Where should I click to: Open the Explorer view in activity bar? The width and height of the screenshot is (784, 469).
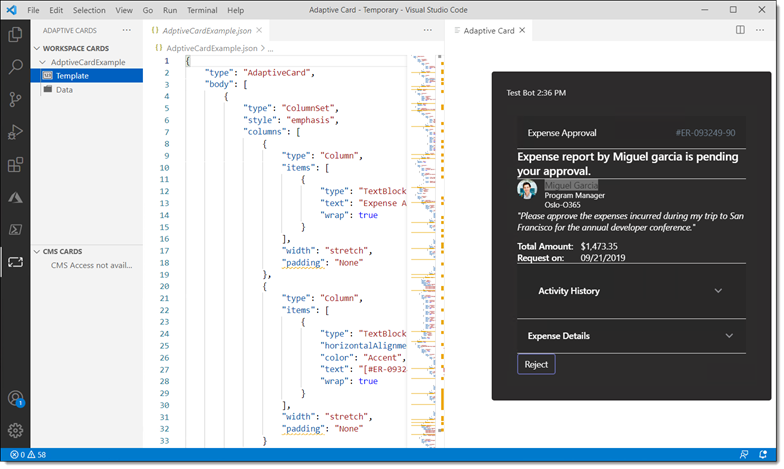tap(15, 35)
